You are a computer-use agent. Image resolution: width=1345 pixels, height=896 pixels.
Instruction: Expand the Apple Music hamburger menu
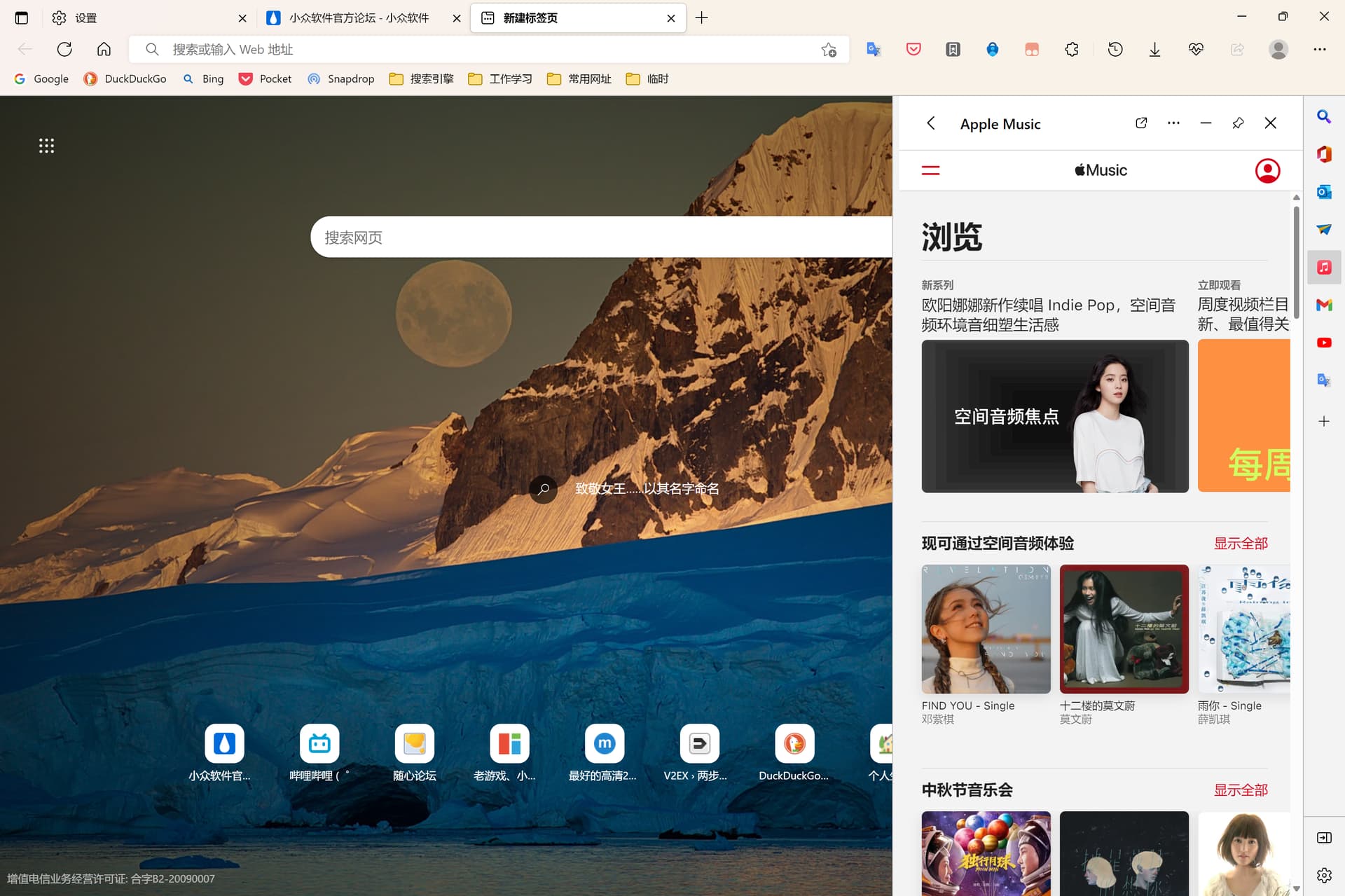[x=930, y=170]
